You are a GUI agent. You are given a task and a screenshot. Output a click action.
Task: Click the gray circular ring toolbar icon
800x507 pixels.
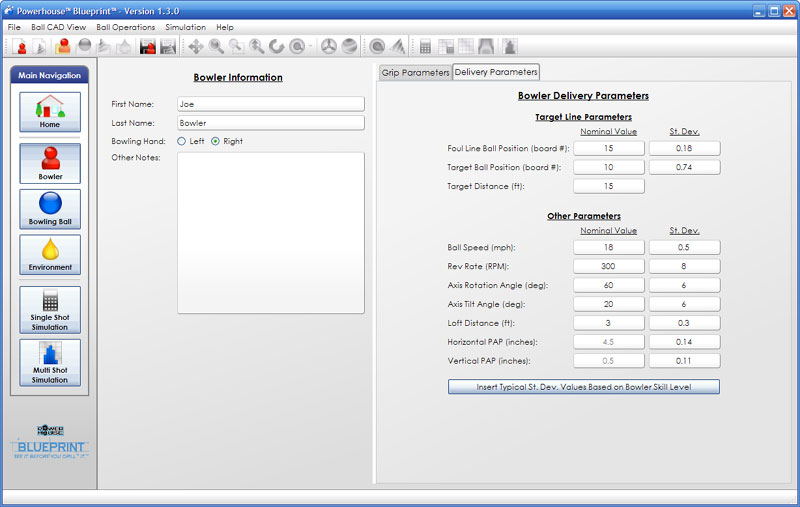click(x=377, y=46)
